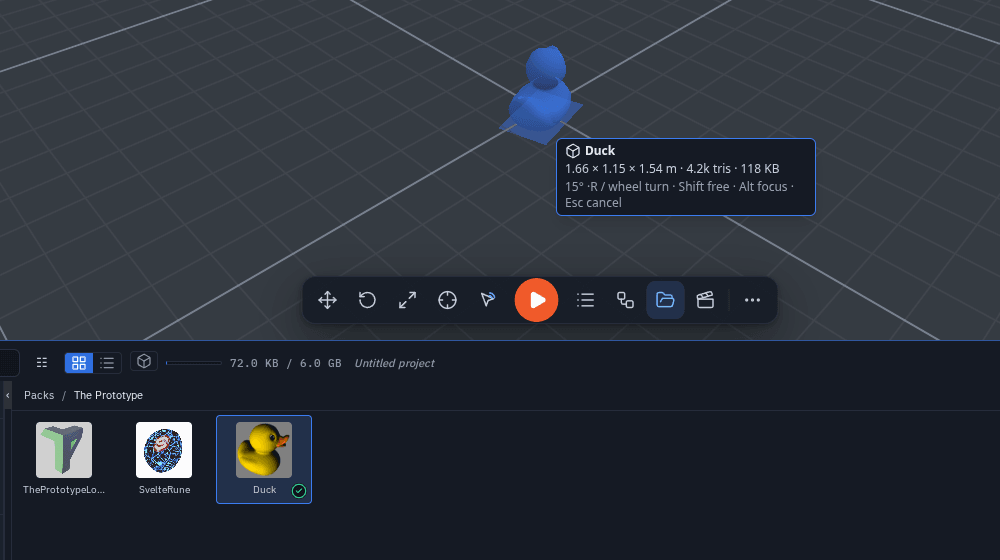
Task: Open the list panel icon in the toolbar
Action: coord(585,300)
